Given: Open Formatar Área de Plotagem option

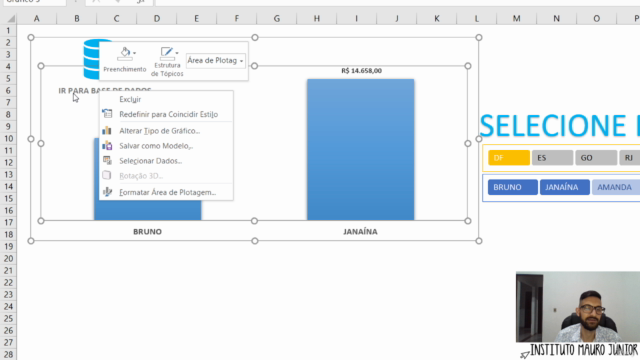Looking at the screenshot, I should [x=166, y=192].
